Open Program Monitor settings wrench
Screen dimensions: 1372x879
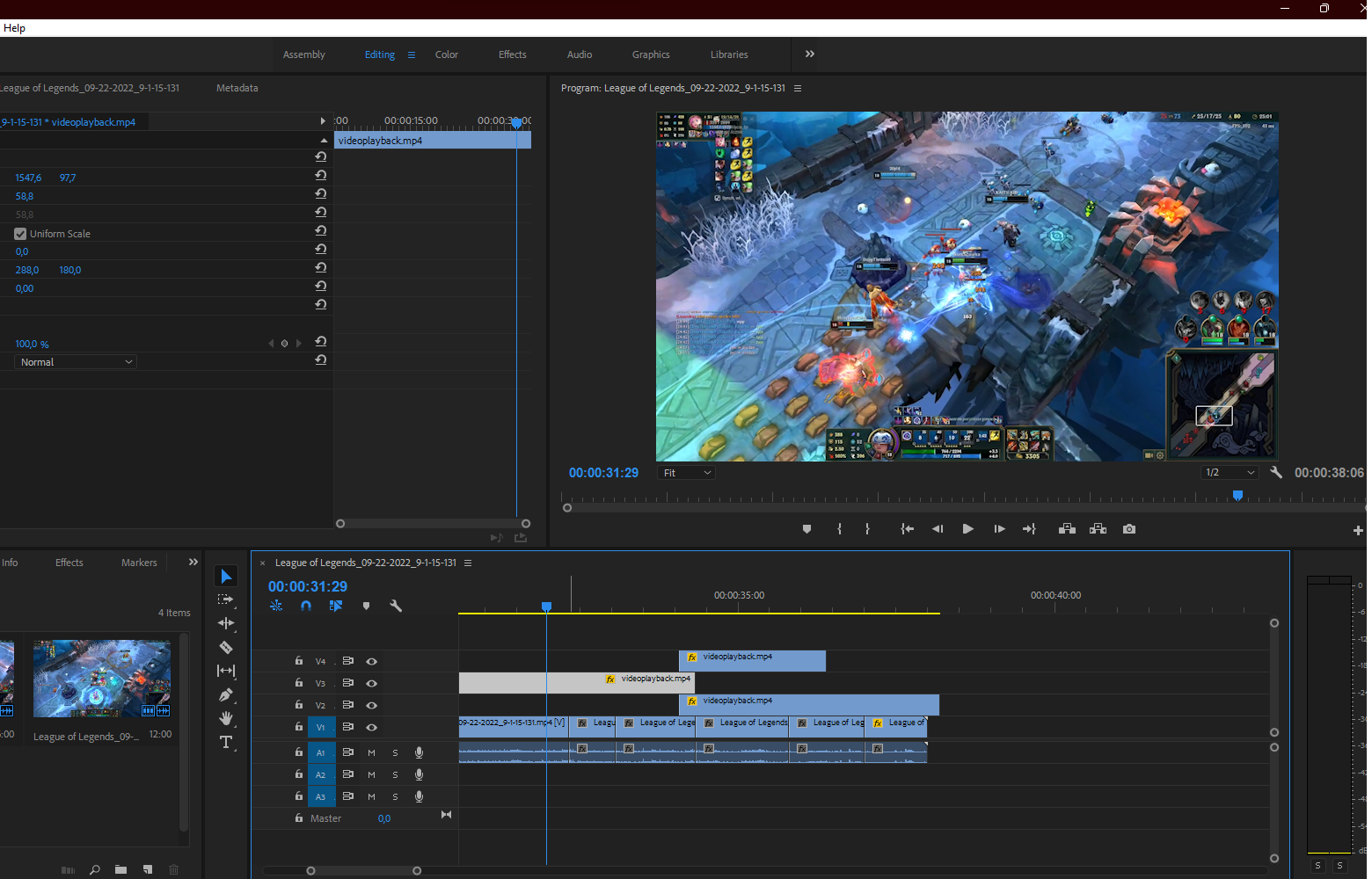point(1276,472)
